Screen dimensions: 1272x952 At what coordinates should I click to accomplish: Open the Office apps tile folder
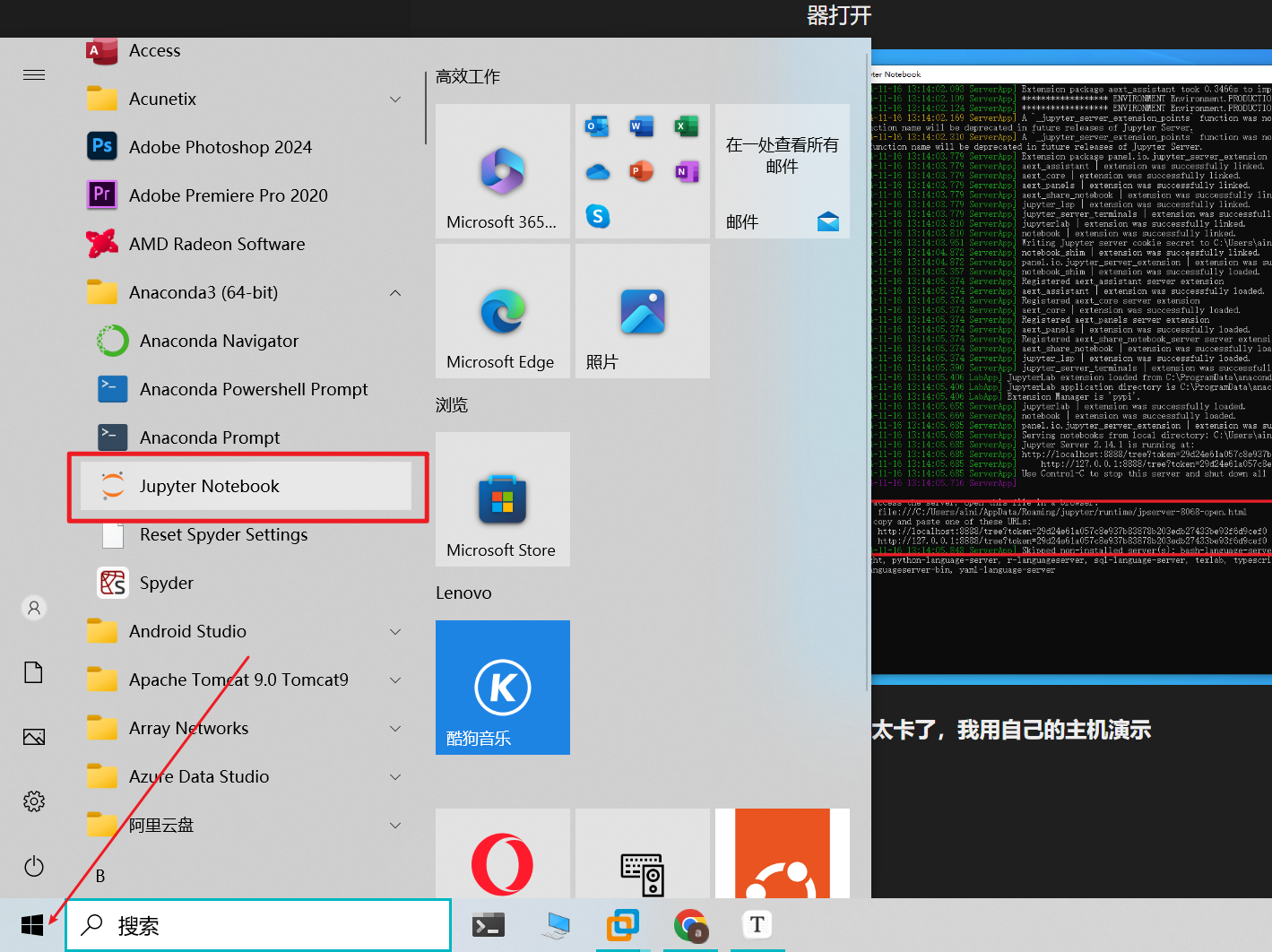643,171
